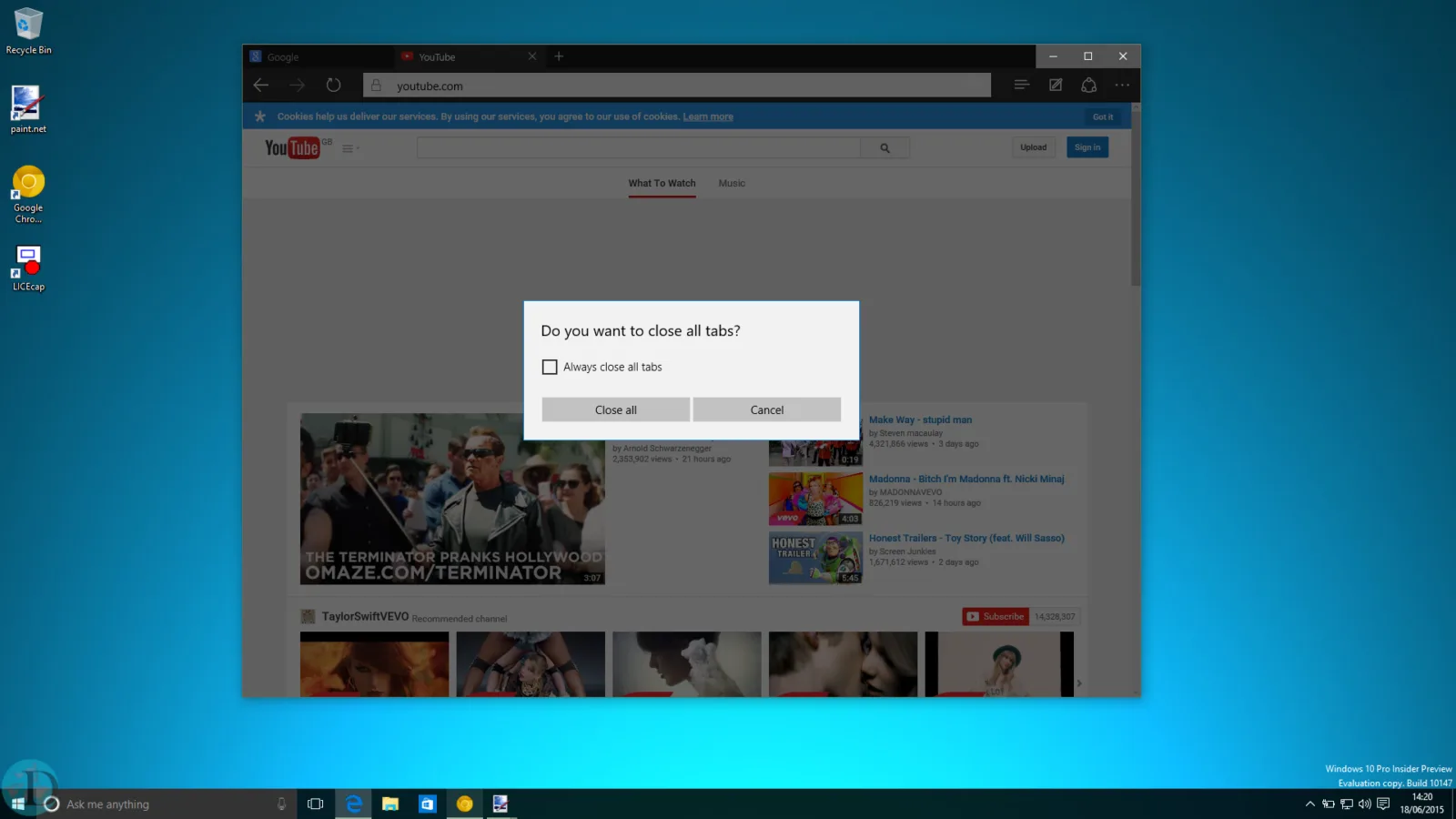Open the More actions ellipsis menu
Image resolution: width=1456 pixels, height=819 pixels.
click(x=1123, y=85)
